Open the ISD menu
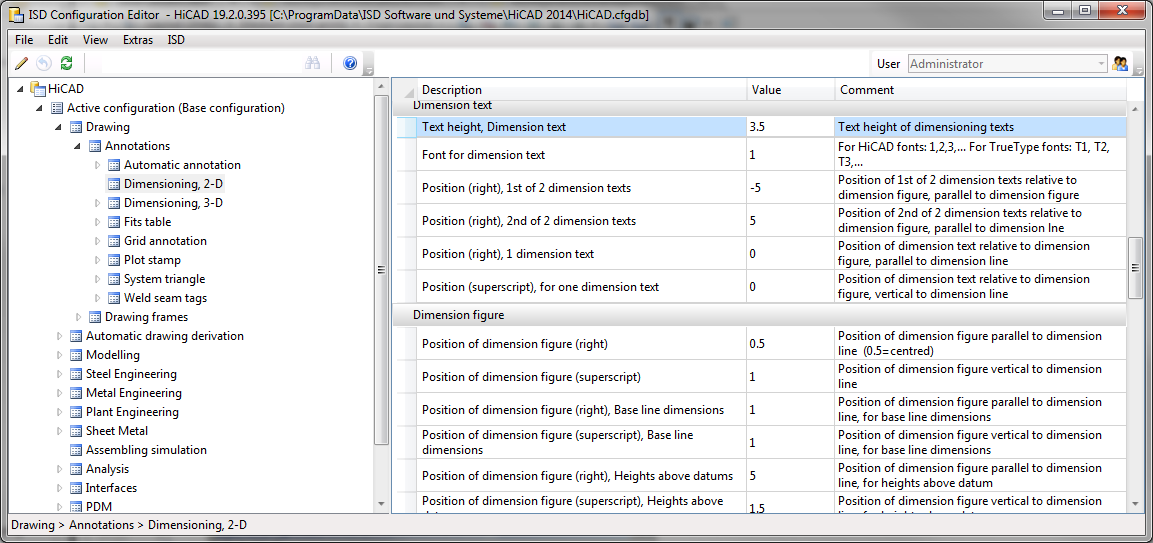Viewport: 1153px width, 543px height. pyautogui.click(x=176, y=40)
